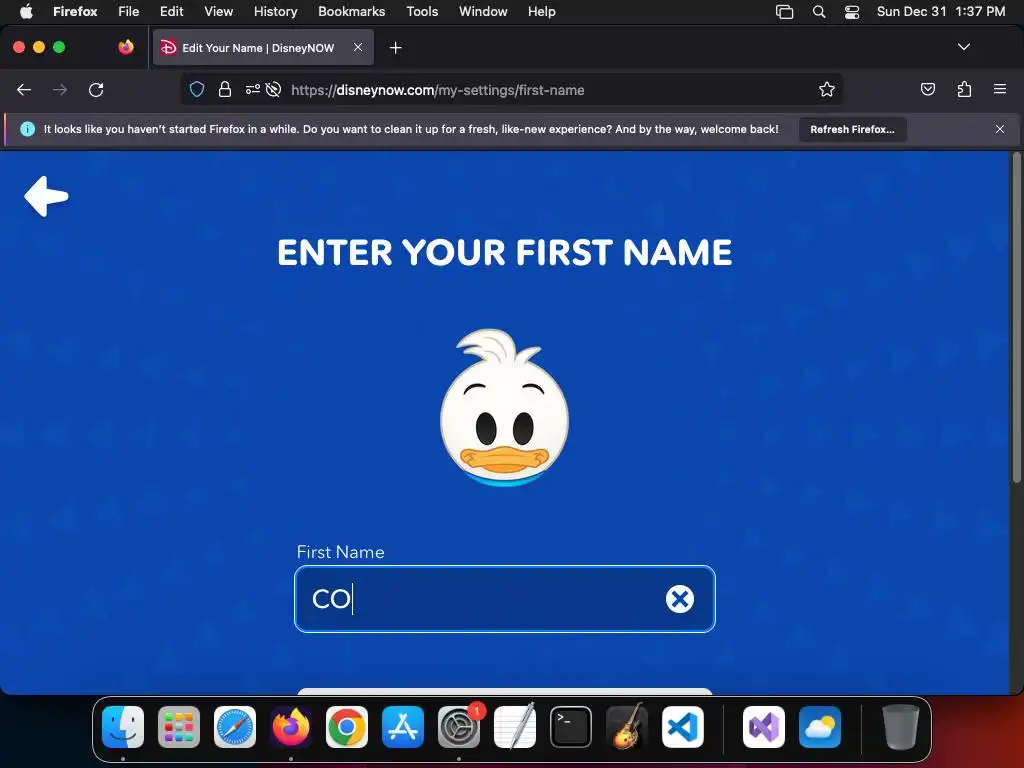Click the page vertical scrollbar
Viewport: 1024px width, 768px height.
(x=1016, y=320)
